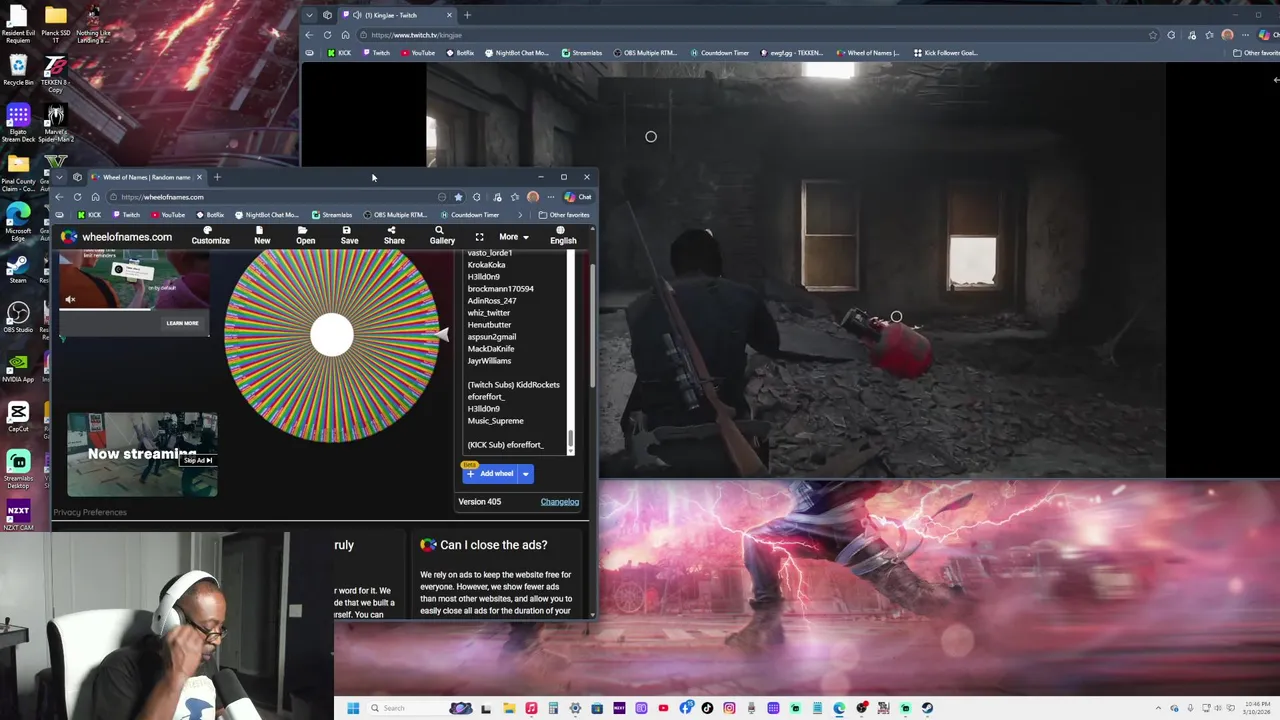The image size is (1280, 720).
Task: Spin the wheel by clicking its center
Action: tap(332, 335)
